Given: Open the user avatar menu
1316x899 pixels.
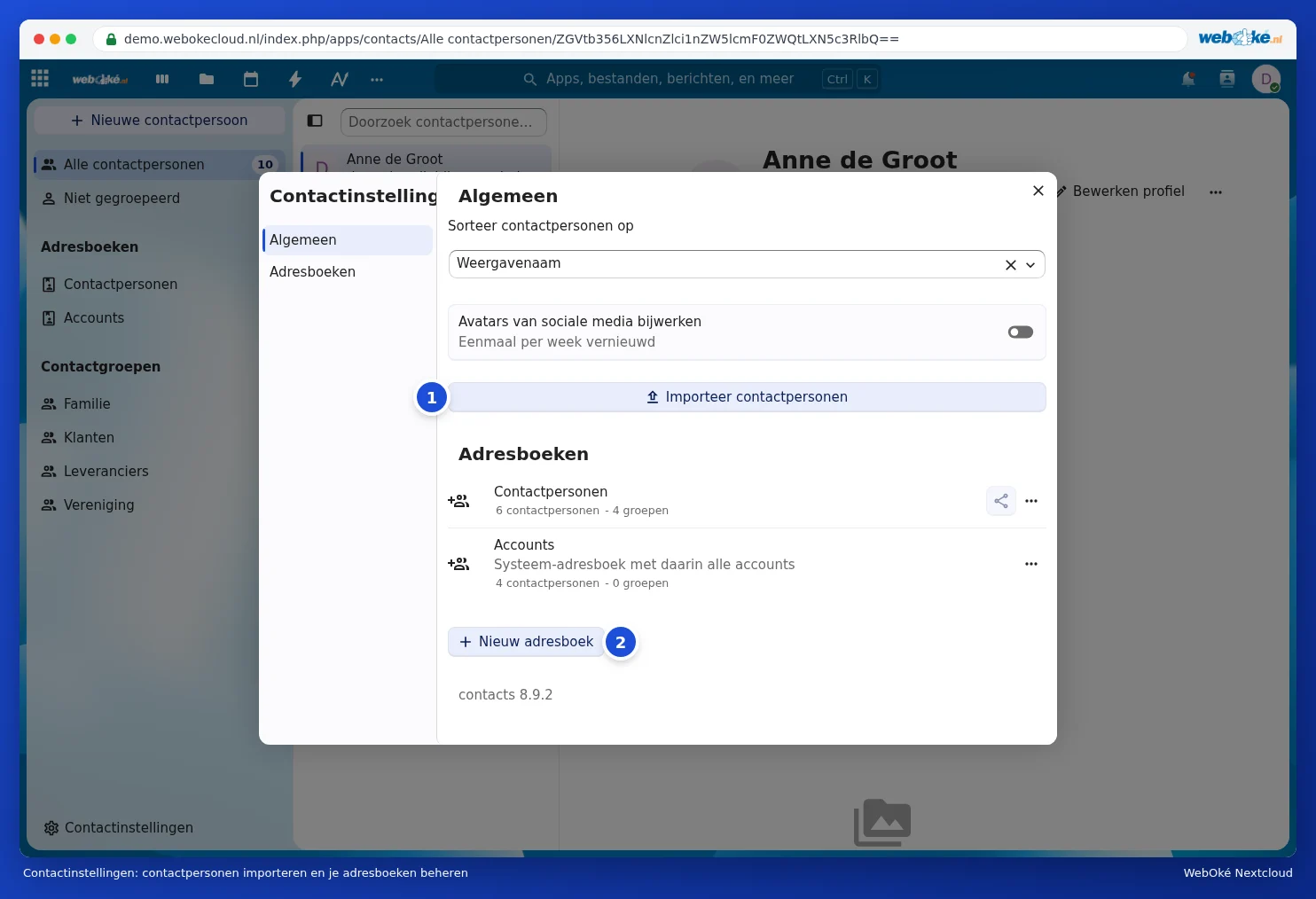Looking at the screenshot, I should click(x=1266, y=79).
